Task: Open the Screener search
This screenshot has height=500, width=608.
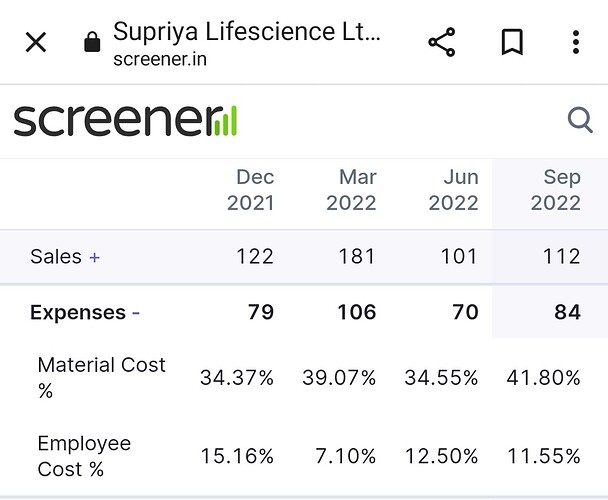Action: (580, 120)
